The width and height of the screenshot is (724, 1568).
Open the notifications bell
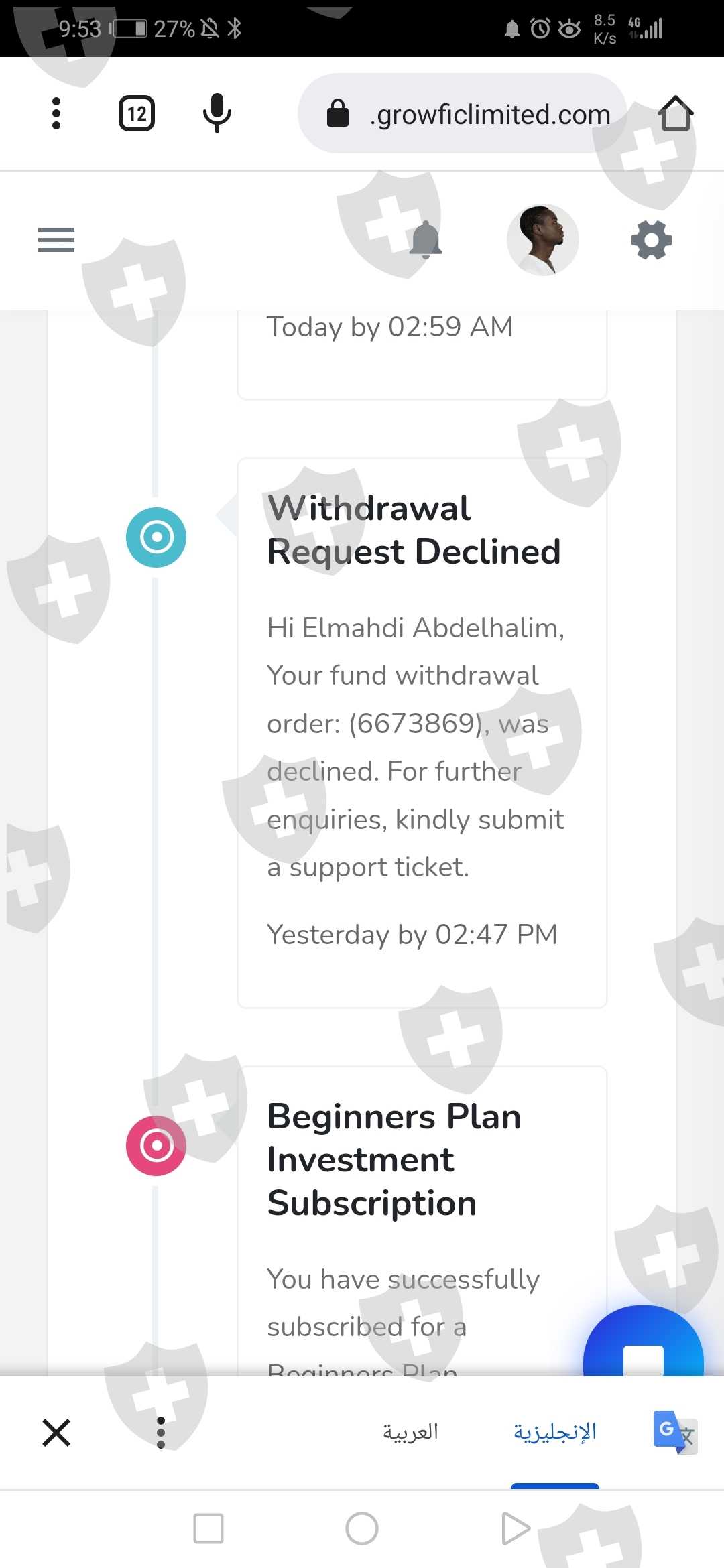click(425, 240)
